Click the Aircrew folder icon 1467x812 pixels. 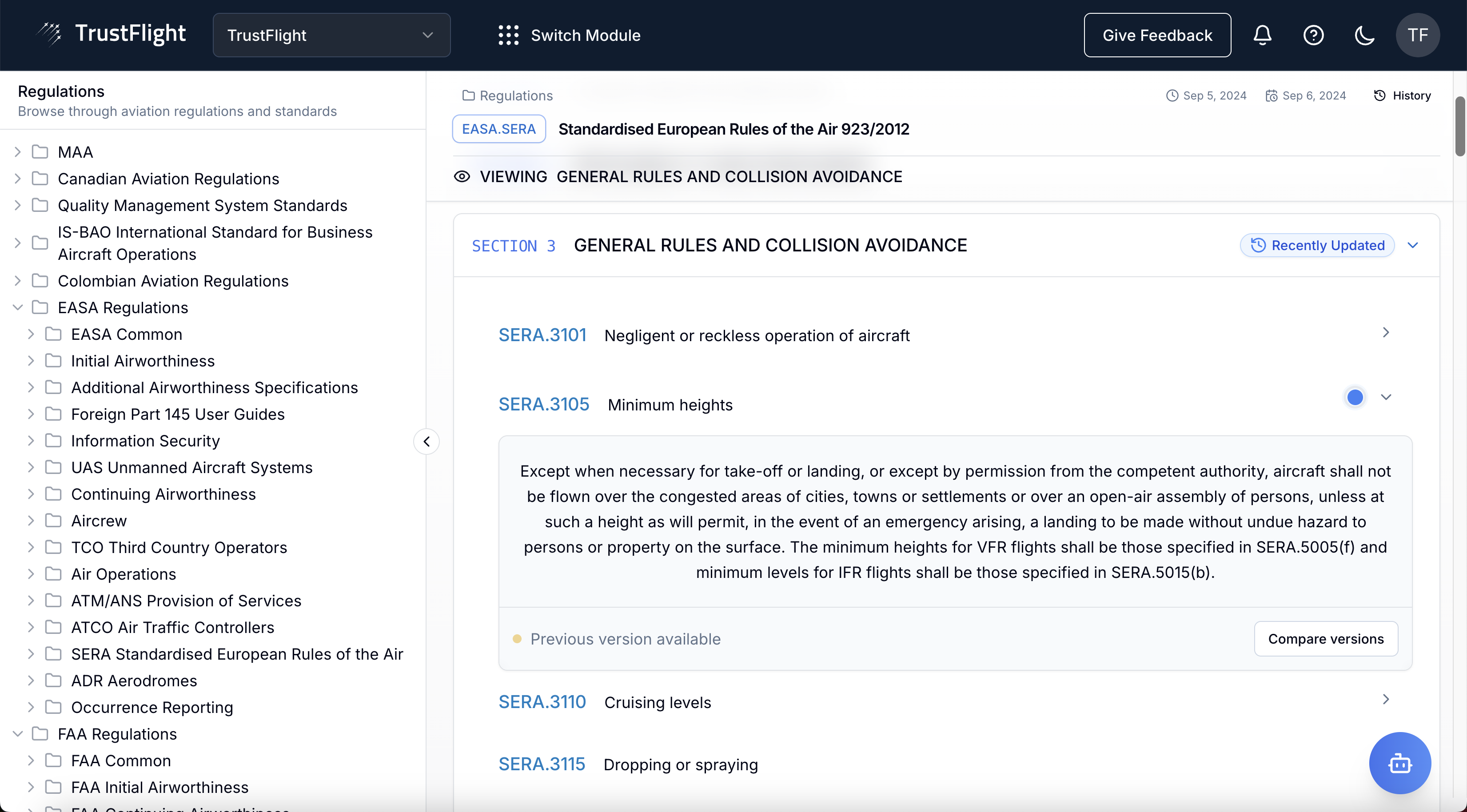pos(53,521)
